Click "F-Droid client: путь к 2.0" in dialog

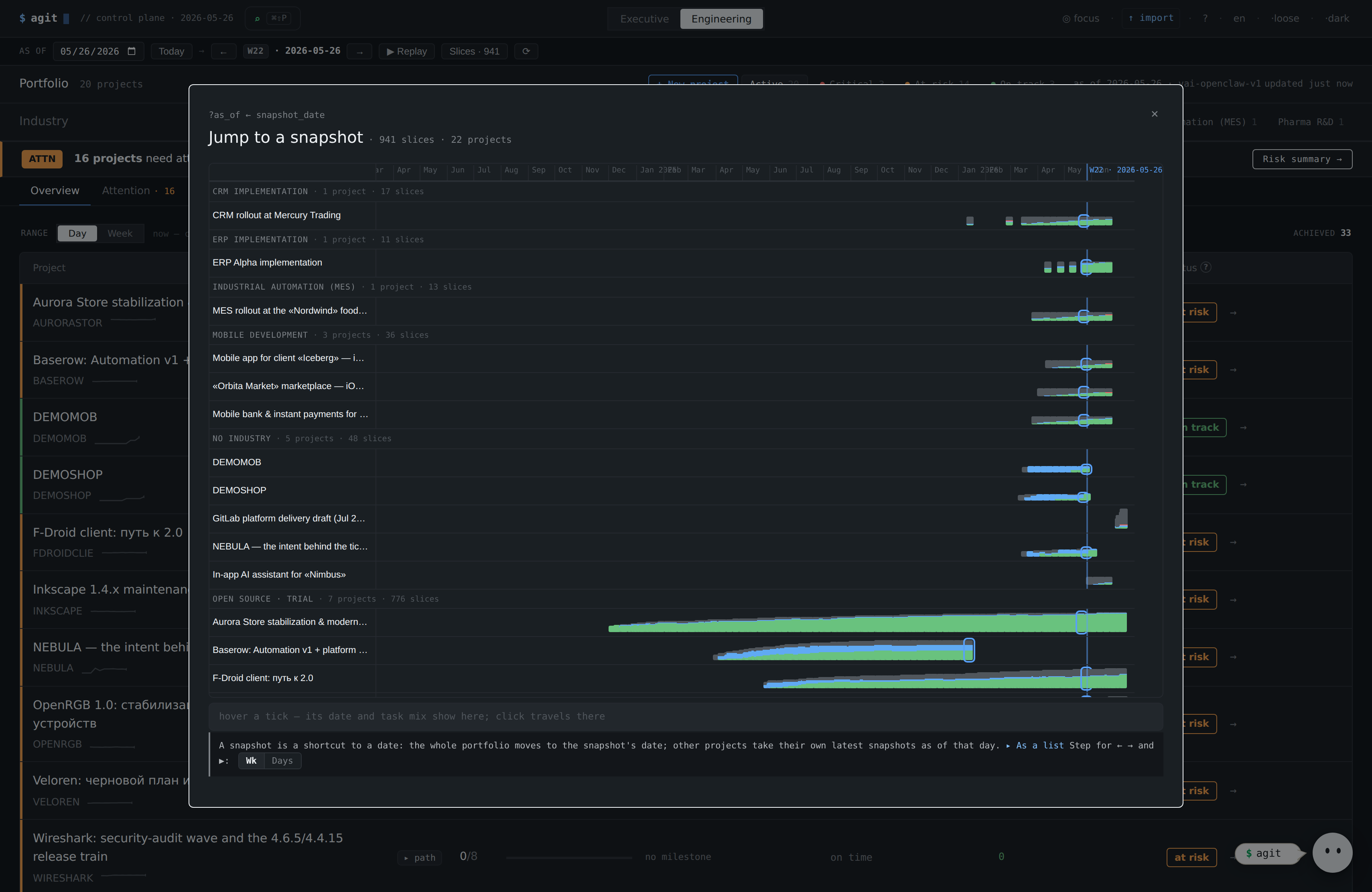click(x=263, y=678)
